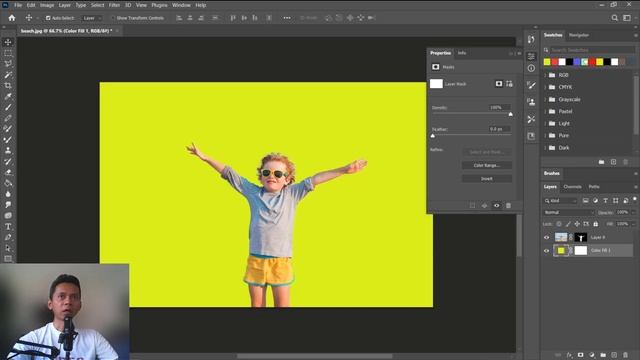Screen dimensions: 640x360
Task: Toggle lock transparent pixels
Action: pyautogui.click(x=559, y=224)
